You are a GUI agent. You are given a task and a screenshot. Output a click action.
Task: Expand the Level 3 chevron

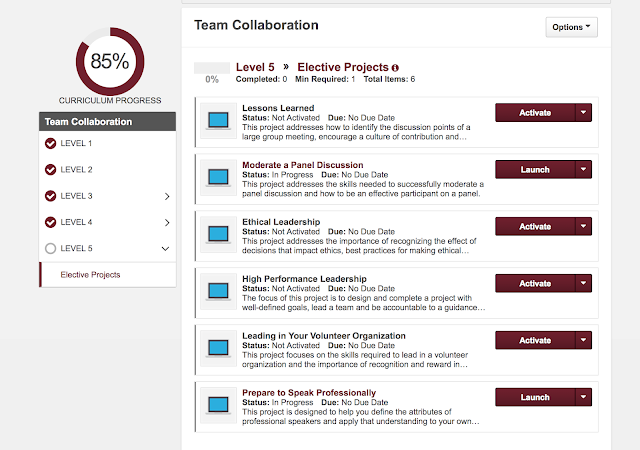166,196
